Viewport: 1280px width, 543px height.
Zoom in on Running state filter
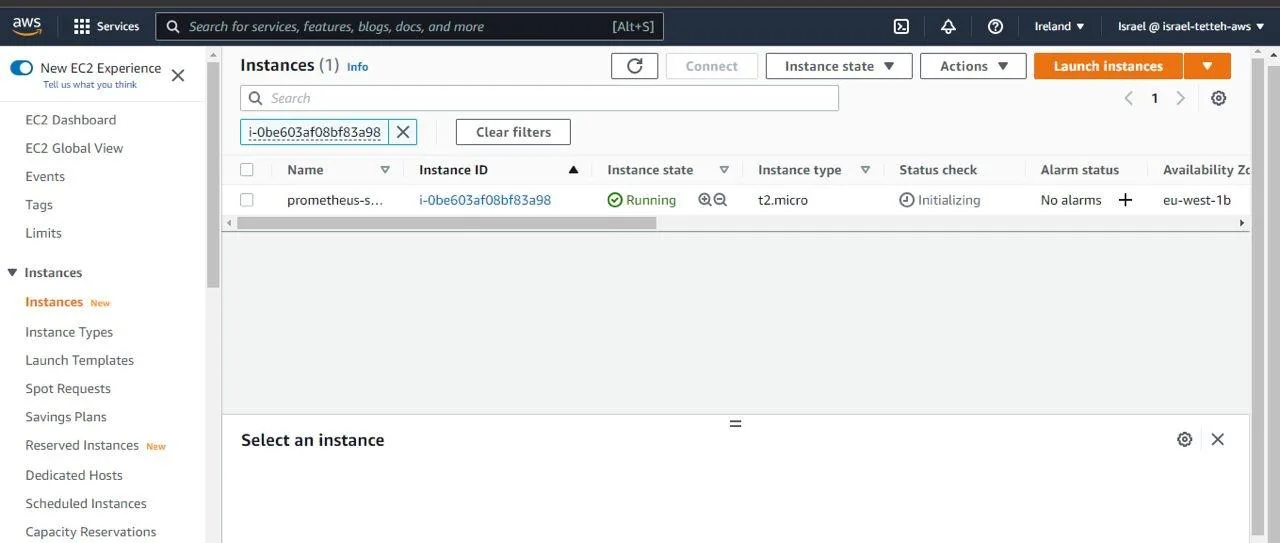pos(705,200)
